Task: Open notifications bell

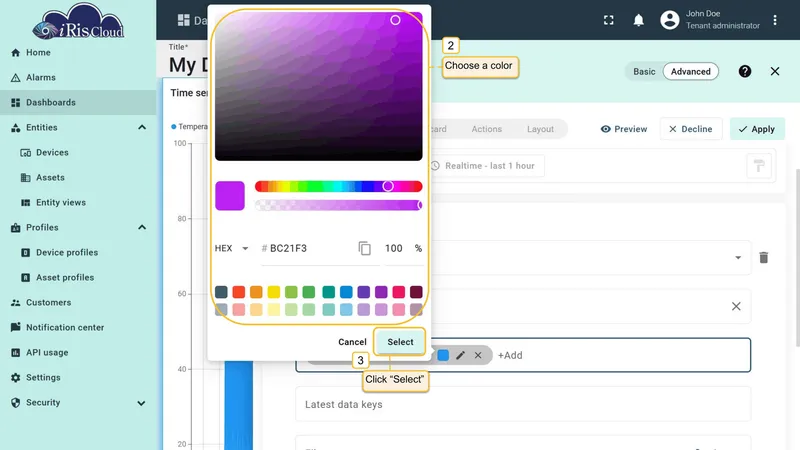Action: 638,20
